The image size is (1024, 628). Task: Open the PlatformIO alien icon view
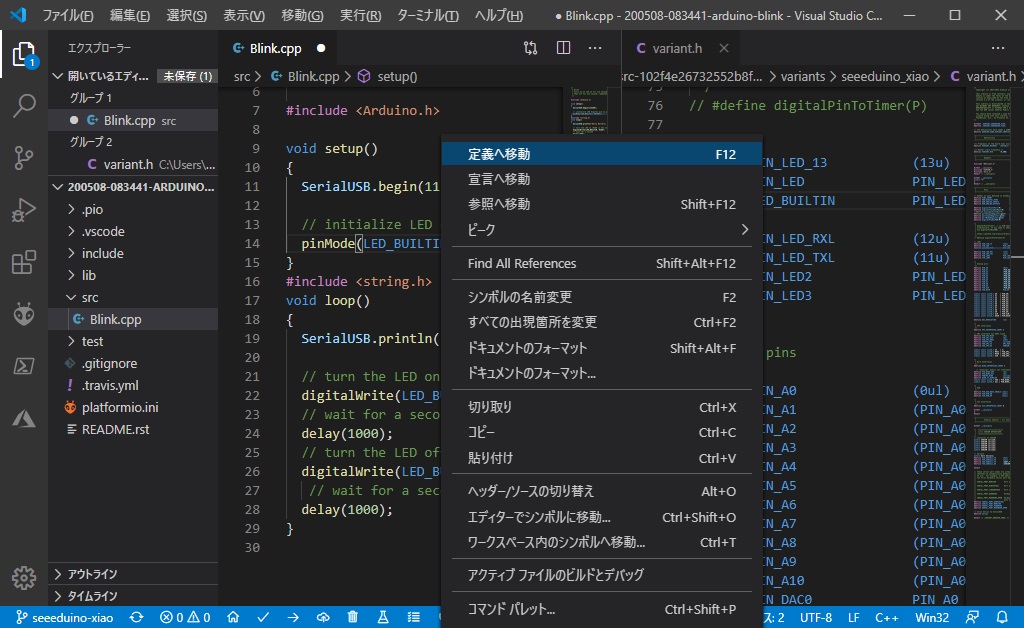click(24, 314)
